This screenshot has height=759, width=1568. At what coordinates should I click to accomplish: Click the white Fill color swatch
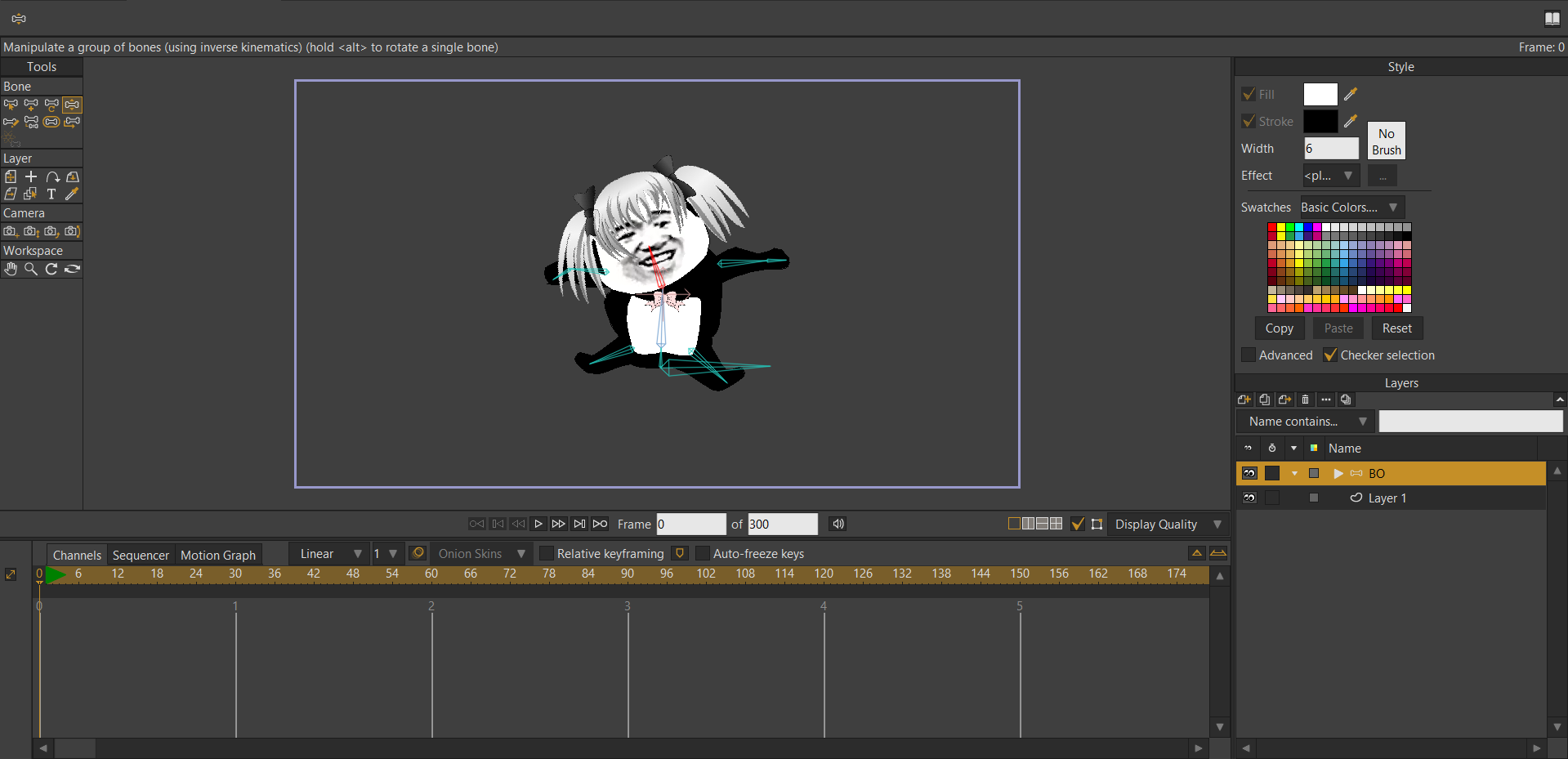1320,95
